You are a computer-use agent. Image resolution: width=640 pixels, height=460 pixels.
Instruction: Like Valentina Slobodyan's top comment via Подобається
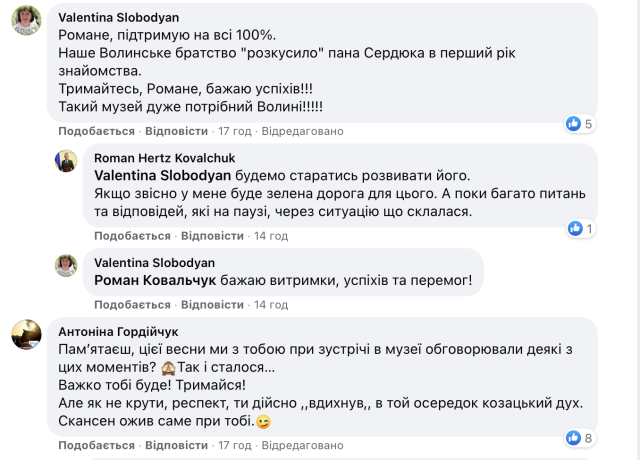(x=96, y=131)
